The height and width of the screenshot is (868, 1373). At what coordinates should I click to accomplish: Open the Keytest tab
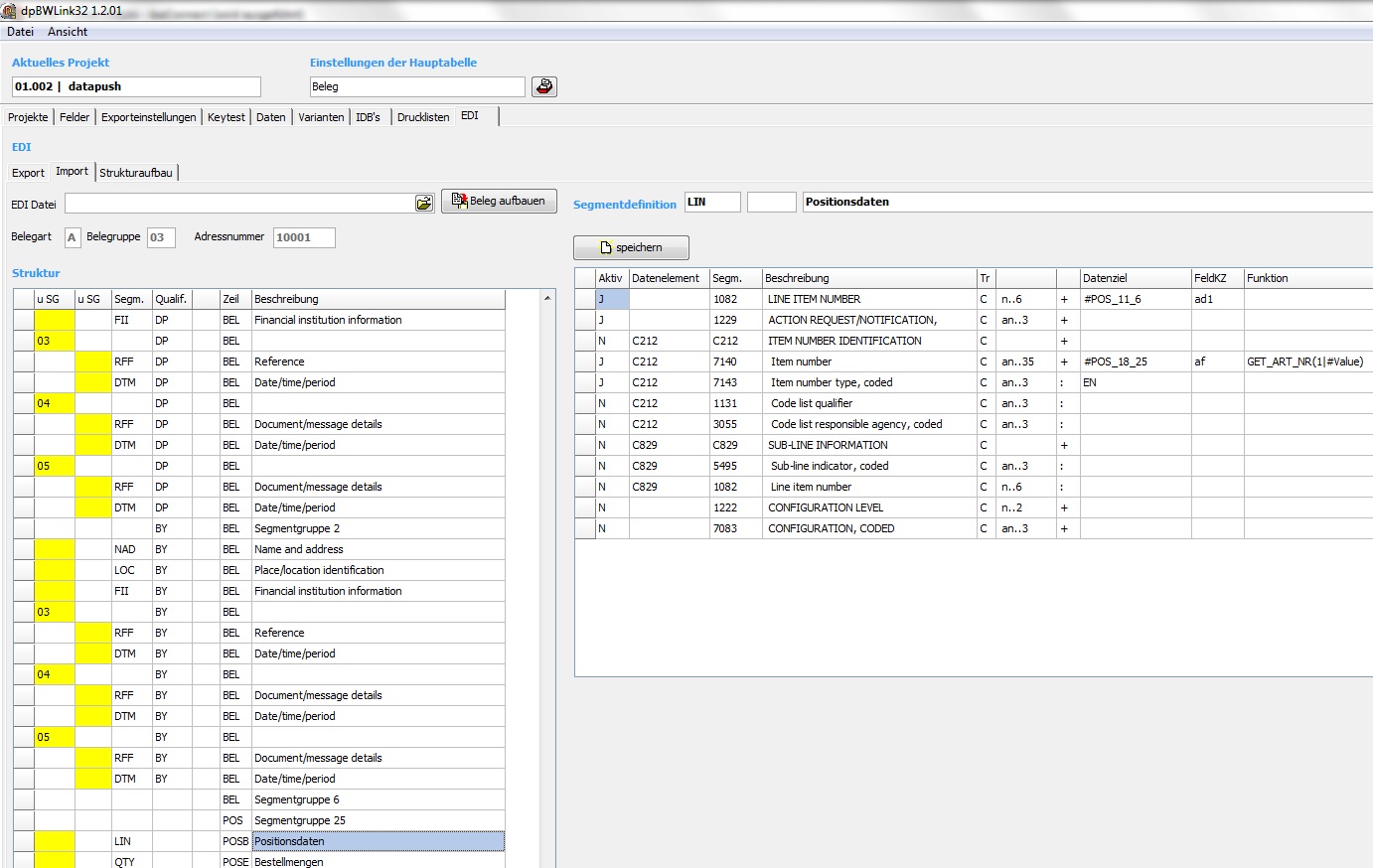pyautogui.click(x=226, y=117)
